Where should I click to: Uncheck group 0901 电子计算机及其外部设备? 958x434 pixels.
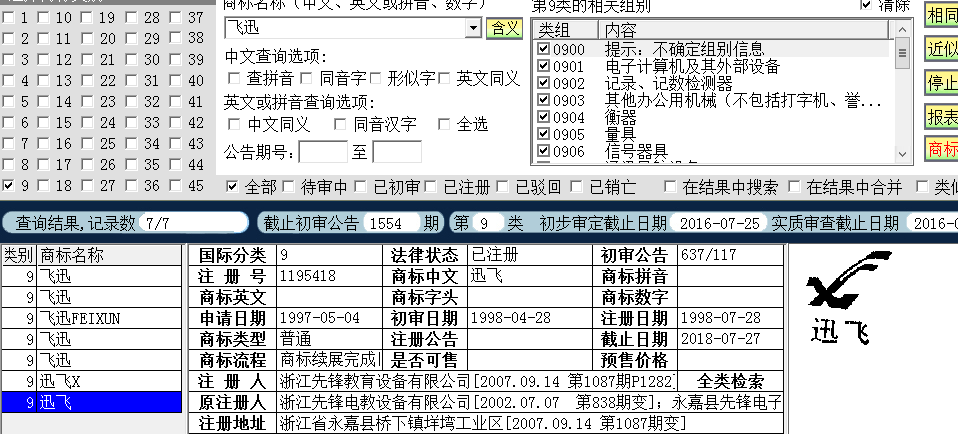[543, 66]
